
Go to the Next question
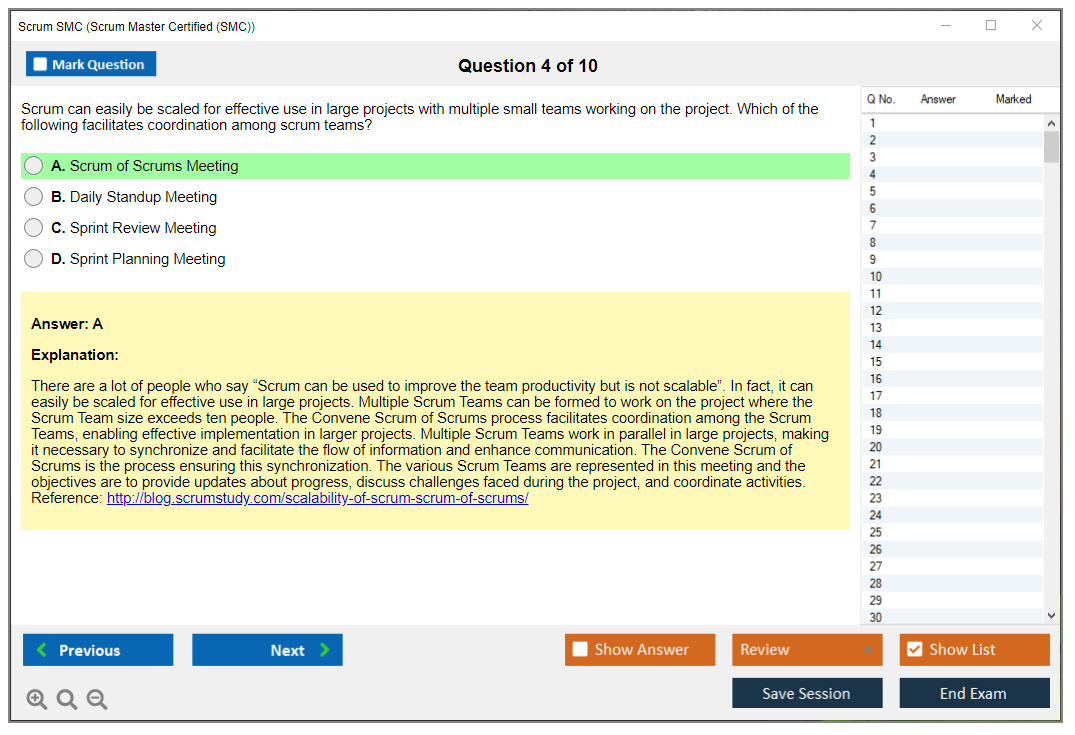[267, 650]
